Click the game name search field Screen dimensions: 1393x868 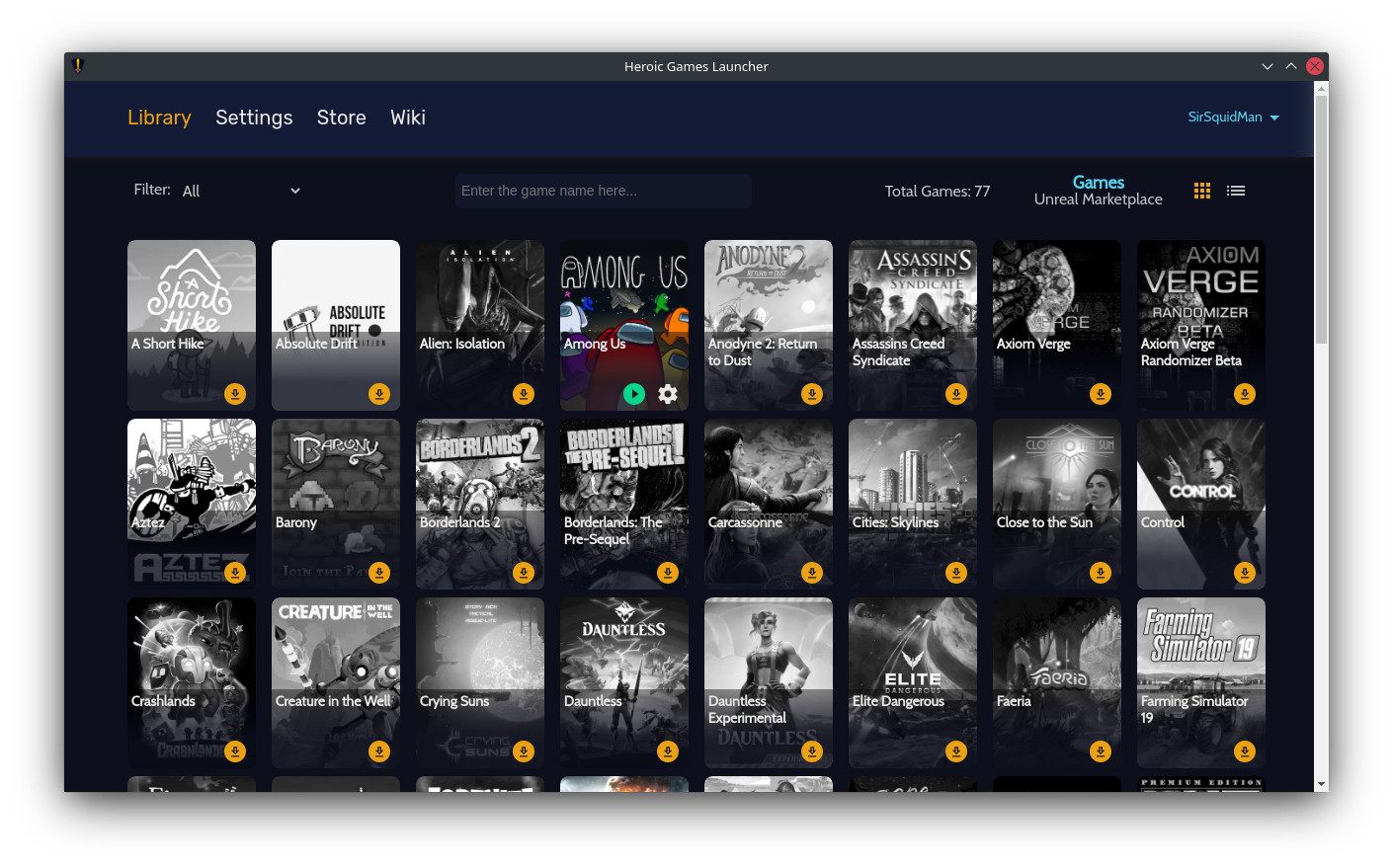(603, 191)
